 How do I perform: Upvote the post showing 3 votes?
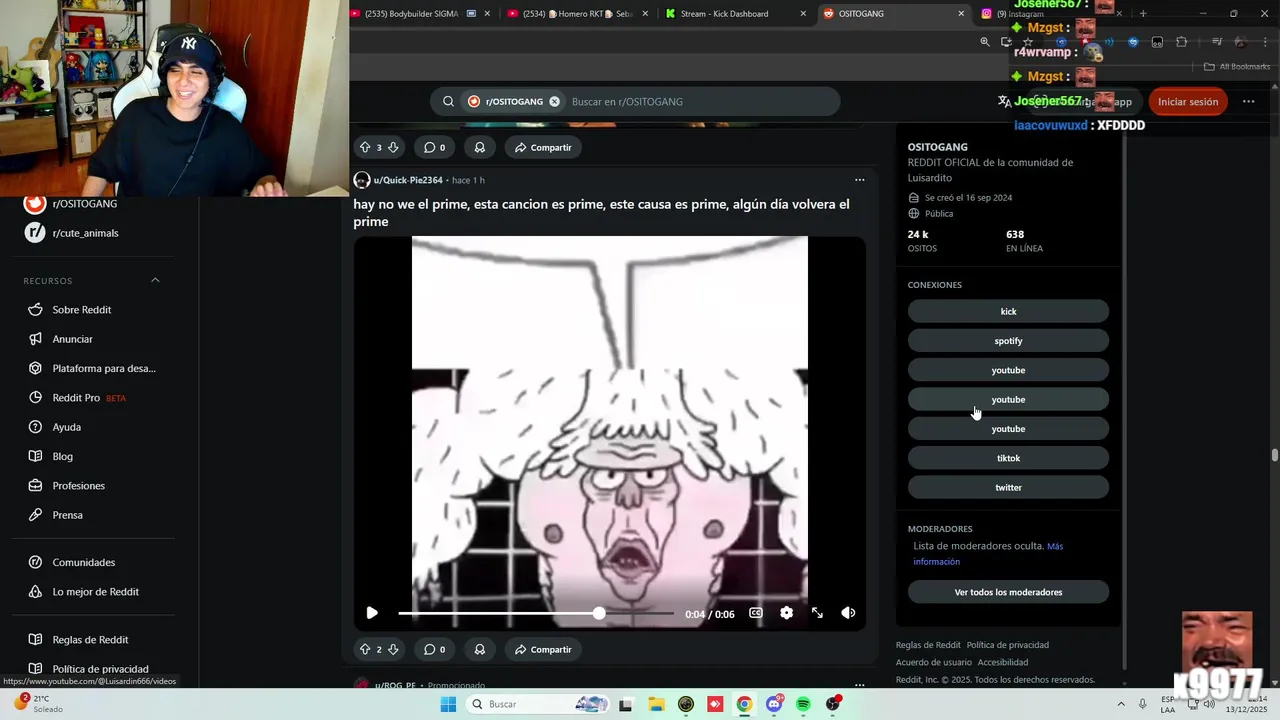365,147
